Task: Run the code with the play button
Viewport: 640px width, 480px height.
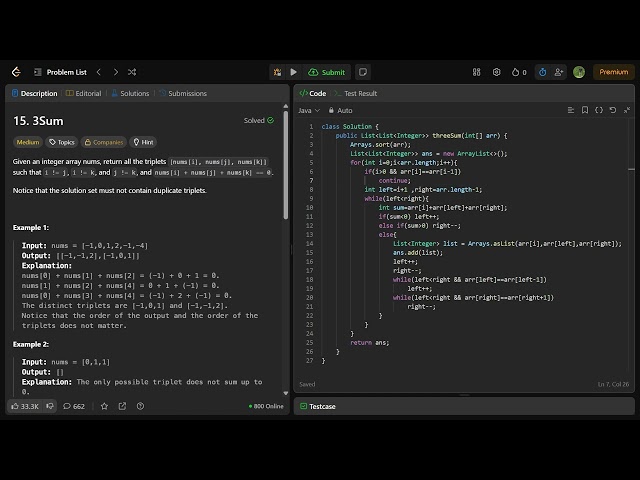Action: (293, 72)
